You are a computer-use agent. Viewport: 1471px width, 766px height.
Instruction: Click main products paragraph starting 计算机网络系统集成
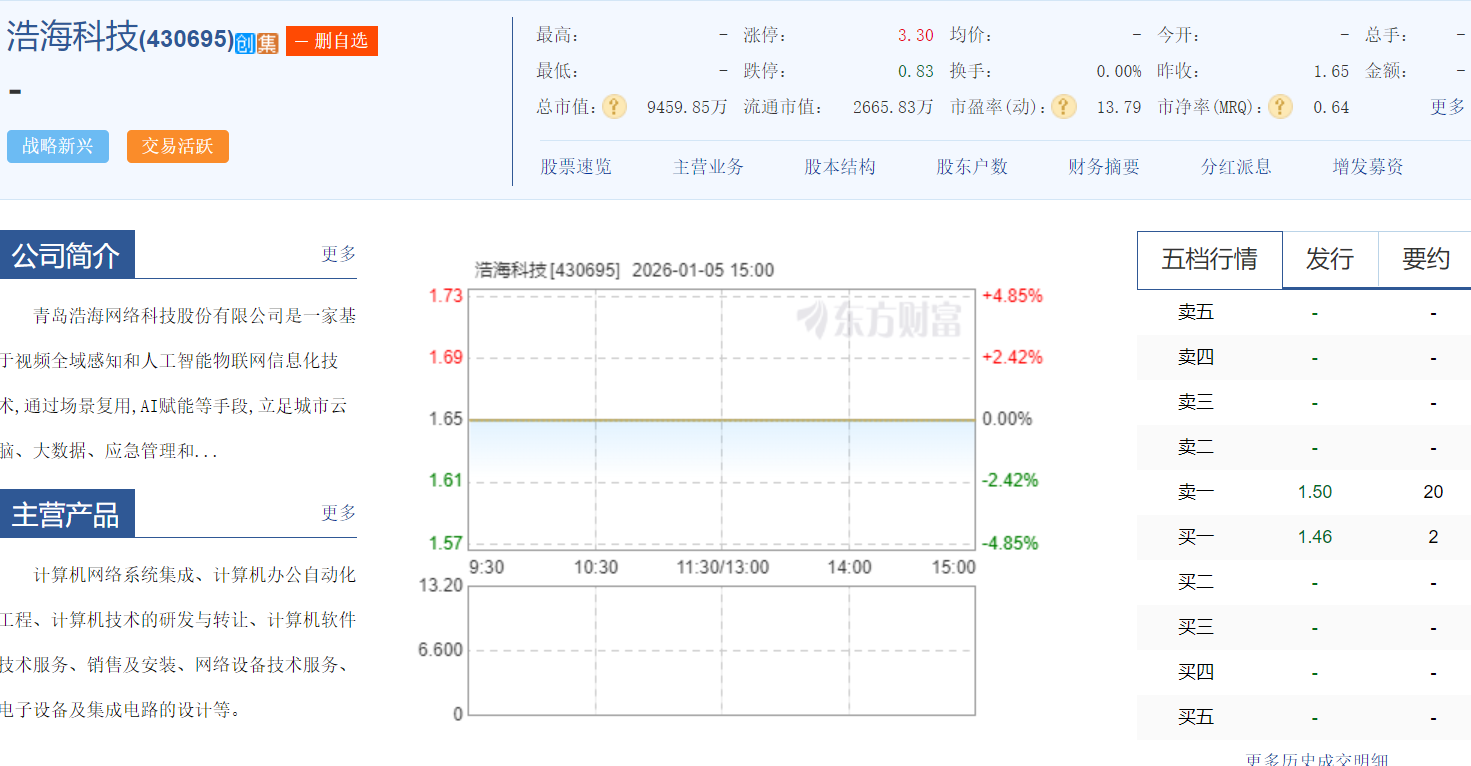point(178,643)
